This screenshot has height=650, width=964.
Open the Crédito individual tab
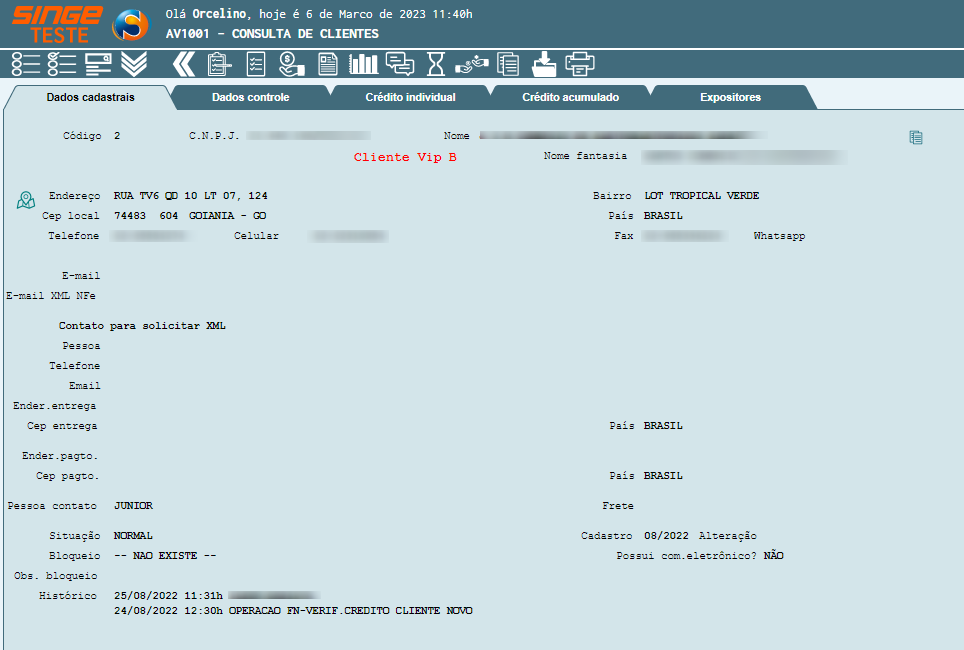410,98
